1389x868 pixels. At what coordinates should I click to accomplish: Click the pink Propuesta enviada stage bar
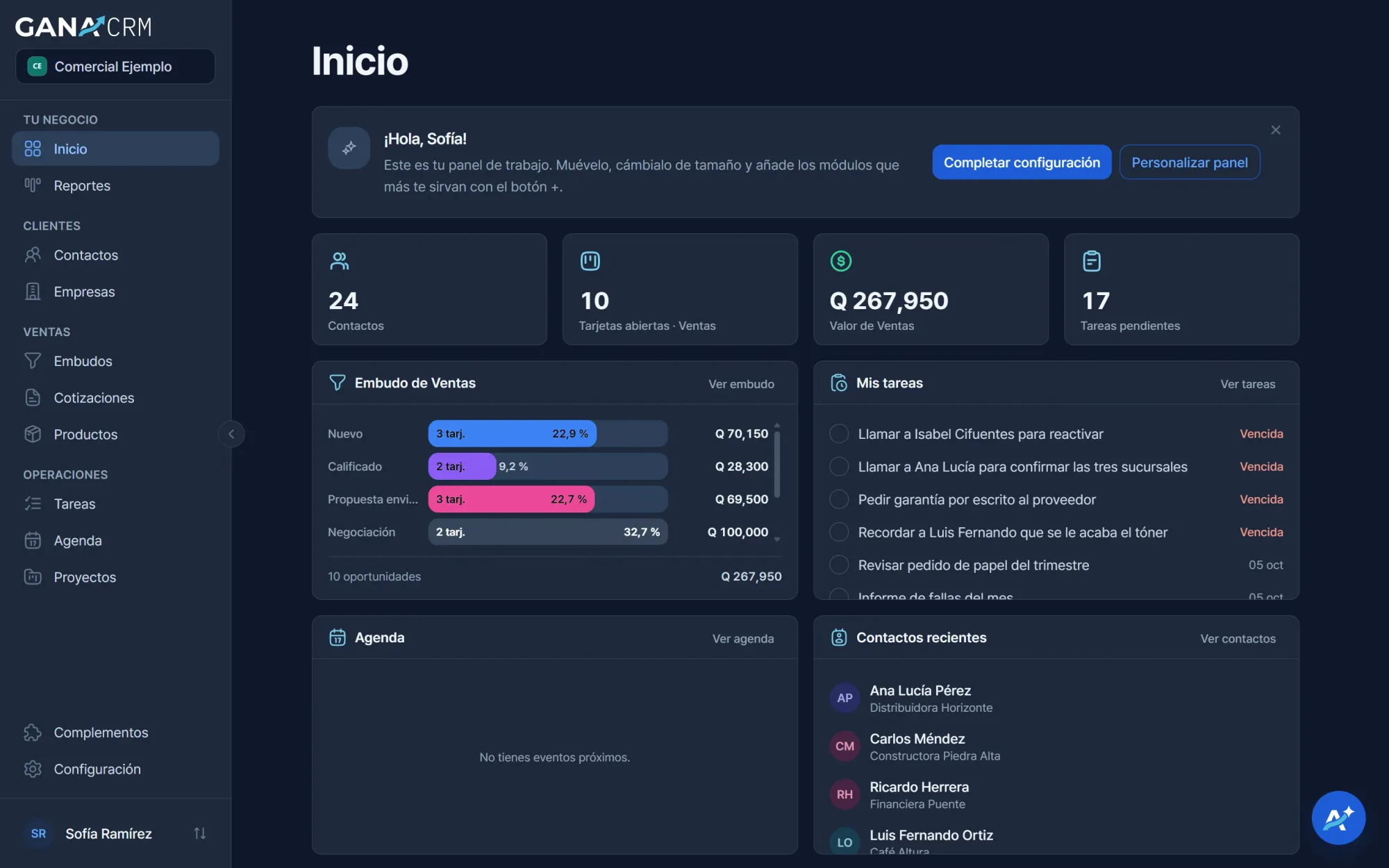(x=511, y=499)
